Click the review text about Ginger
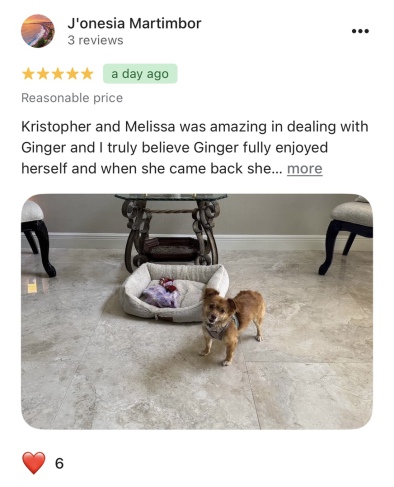This screenshot has width=394, height=487. [x=195, y=148]
